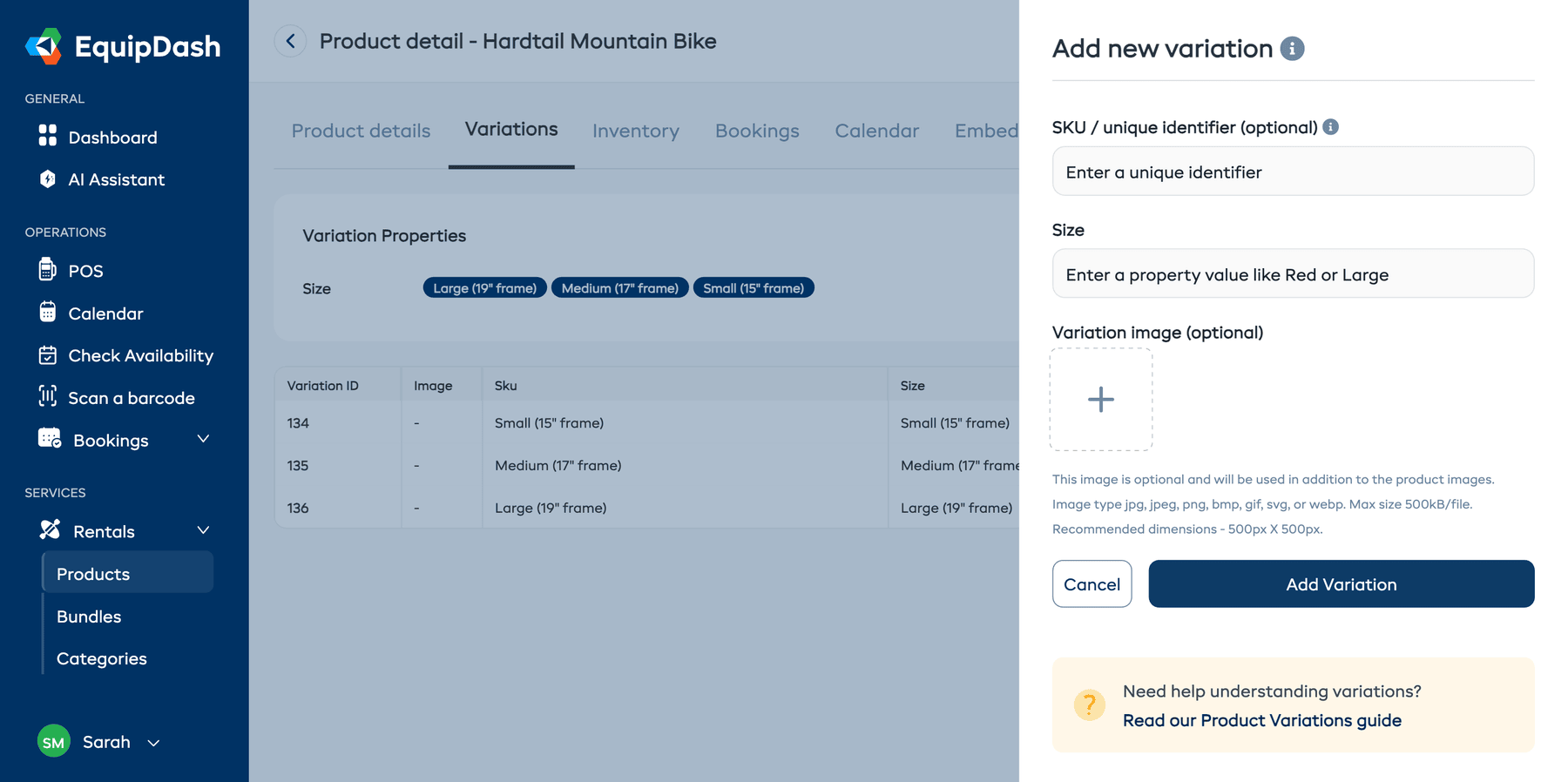Click the AI Assistant hexagon icon

(48, 179)
